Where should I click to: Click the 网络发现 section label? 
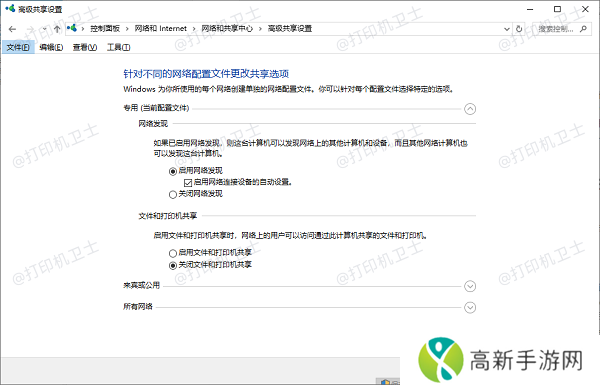tap(153, 124)
